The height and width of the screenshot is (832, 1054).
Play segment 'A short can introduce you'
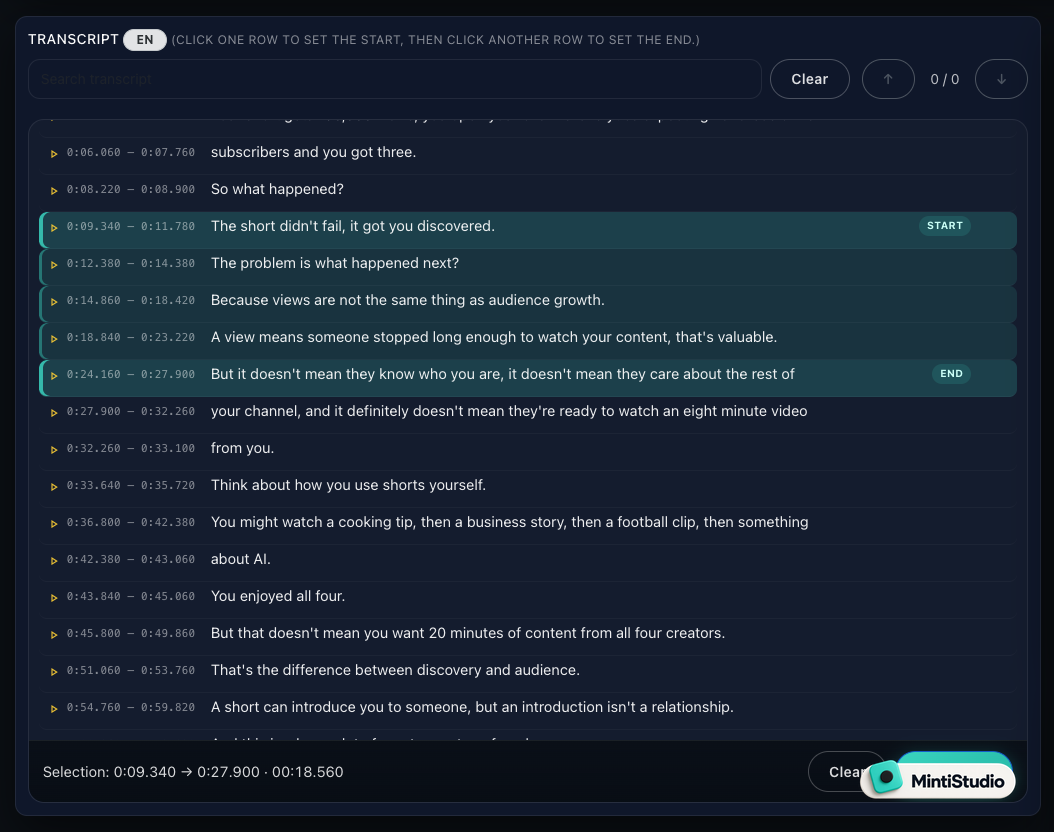54,708
